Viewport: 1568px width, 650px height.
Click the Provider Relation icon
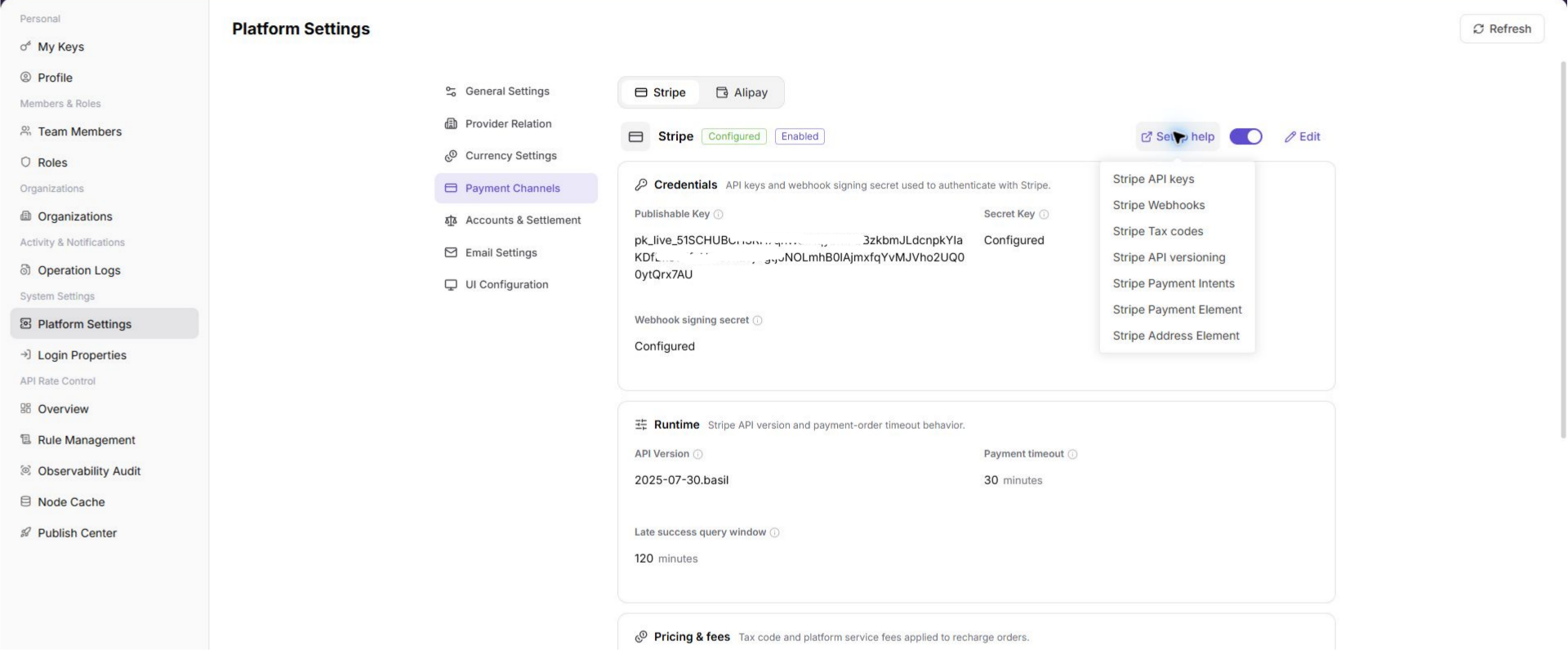(451, 124)
